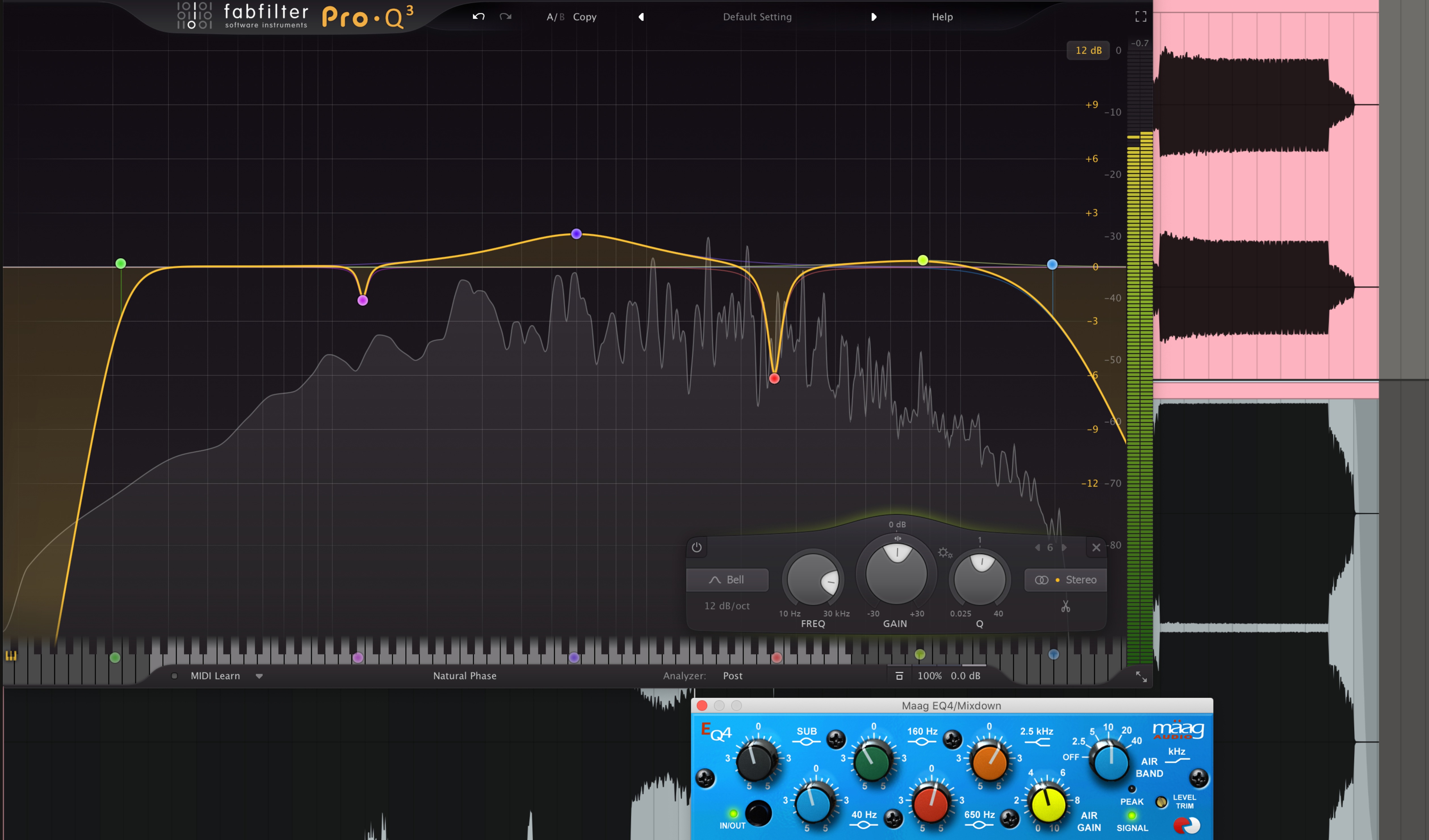This screenshot has height=840, width=1429.
Task: Open gain-Q interaction gear settings
Action: (944, 553)
